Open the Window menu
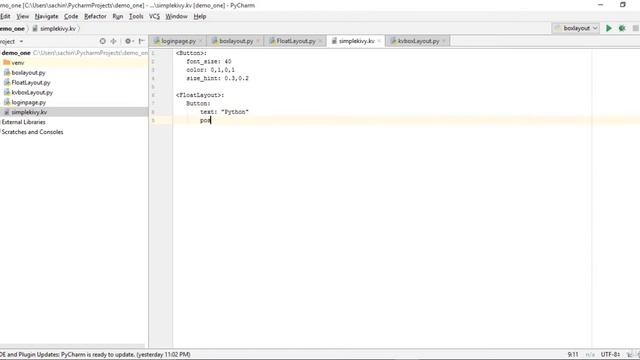The height and width of the screenshot is (360, 640). click(176, 16)
